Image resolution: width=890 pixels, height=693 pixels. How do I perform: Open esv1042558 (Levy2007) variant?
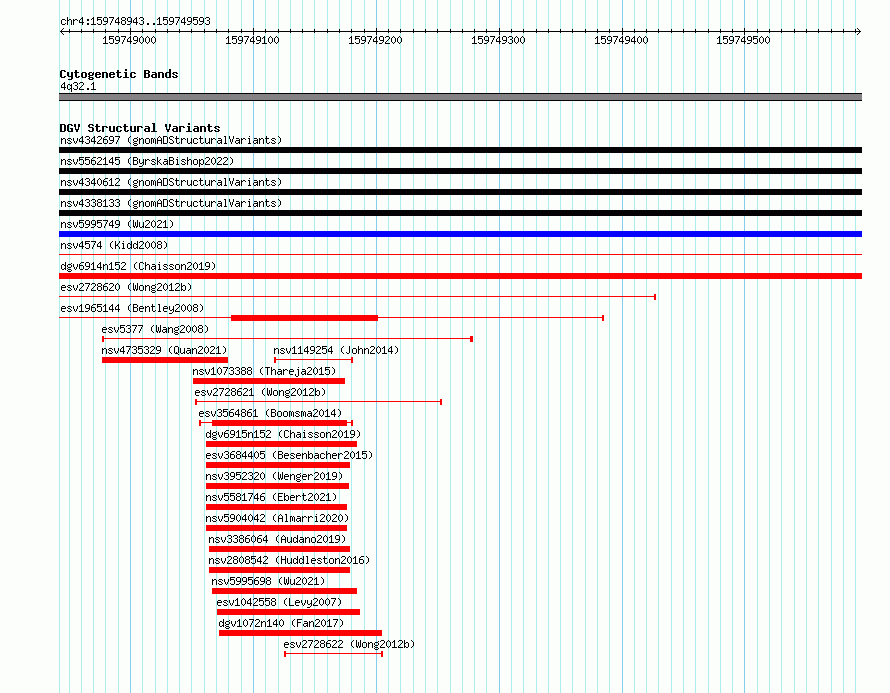point(279,602)
